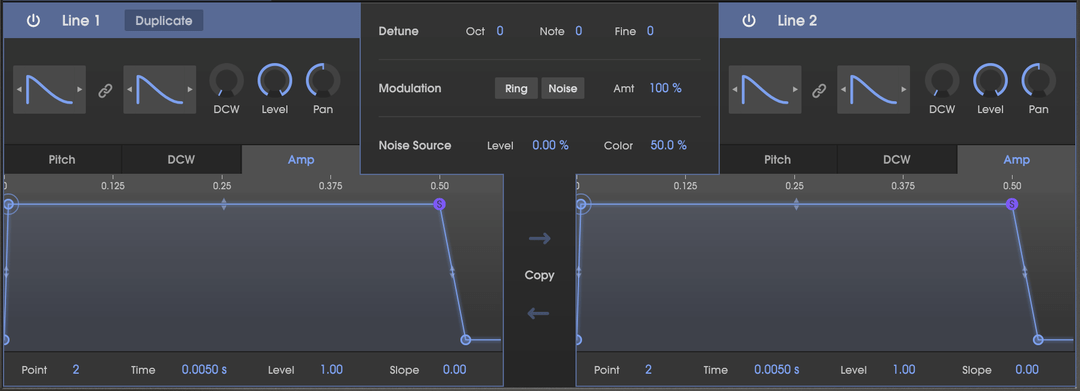Click Line 2 waveform link chain icon

click(819, 91)
